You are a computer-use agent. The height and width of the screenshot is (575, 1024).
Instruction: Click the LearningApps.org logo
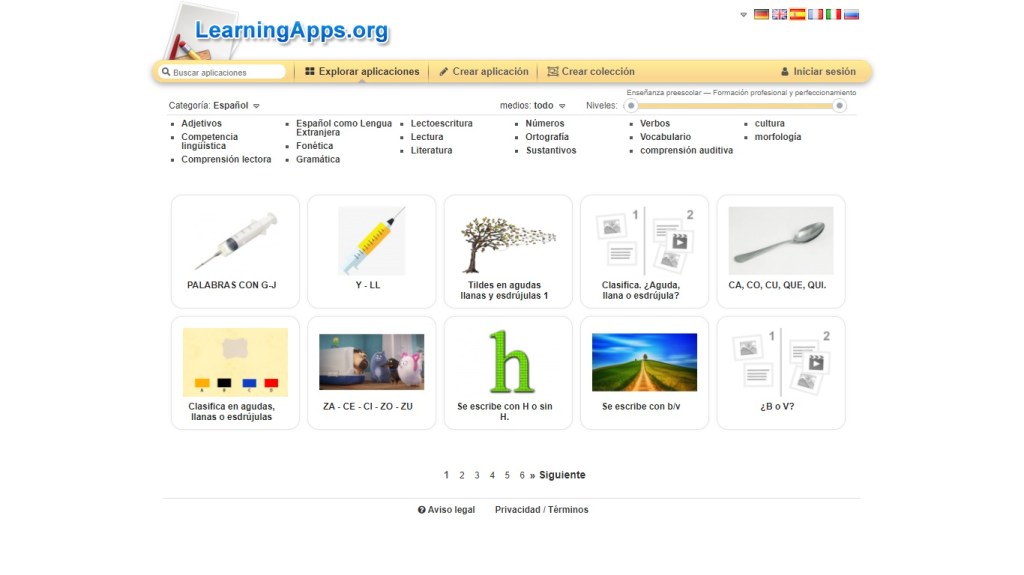pos(290,31)
